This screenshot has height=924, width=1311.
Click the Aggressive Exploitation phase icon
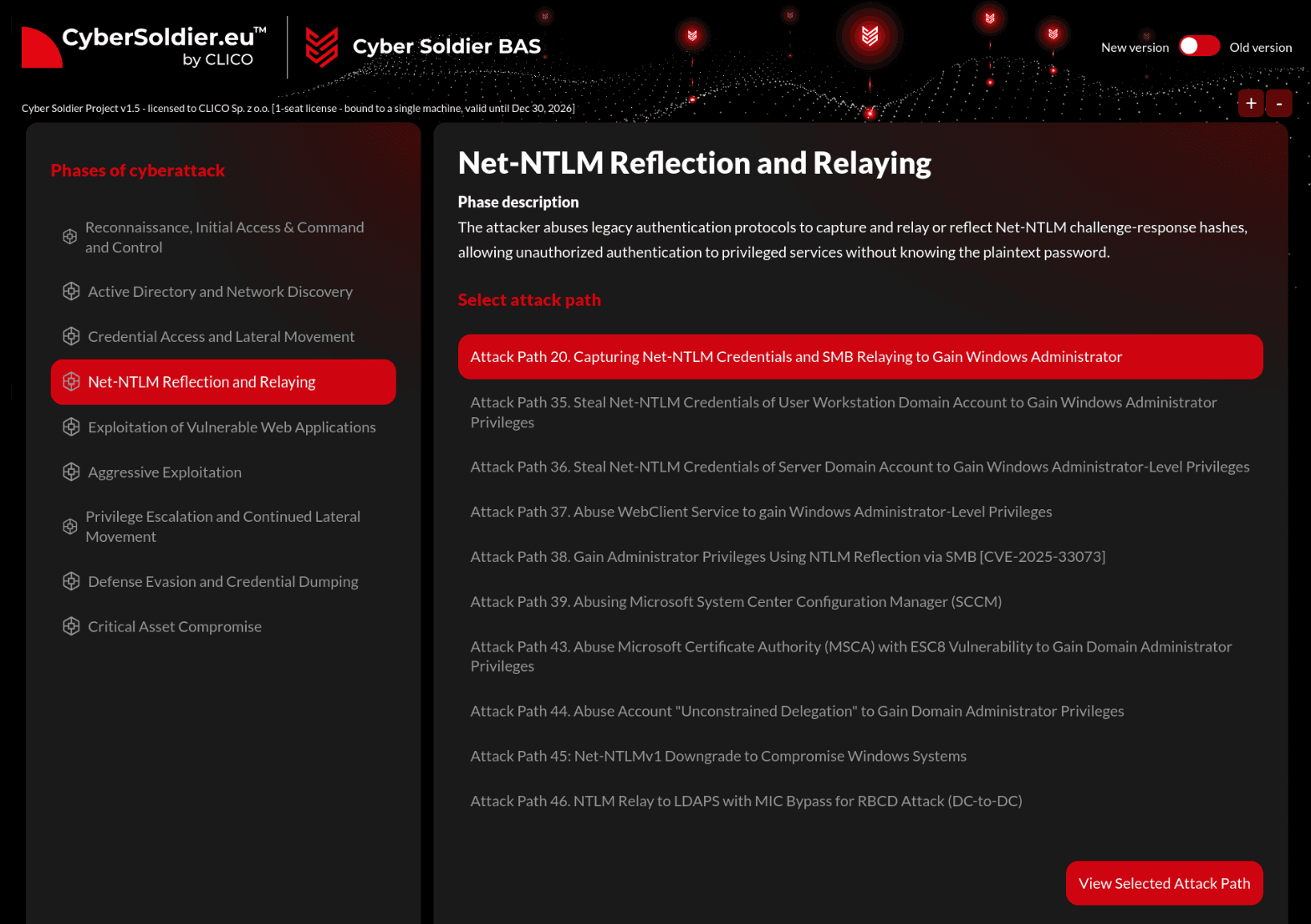pos(71,472)
